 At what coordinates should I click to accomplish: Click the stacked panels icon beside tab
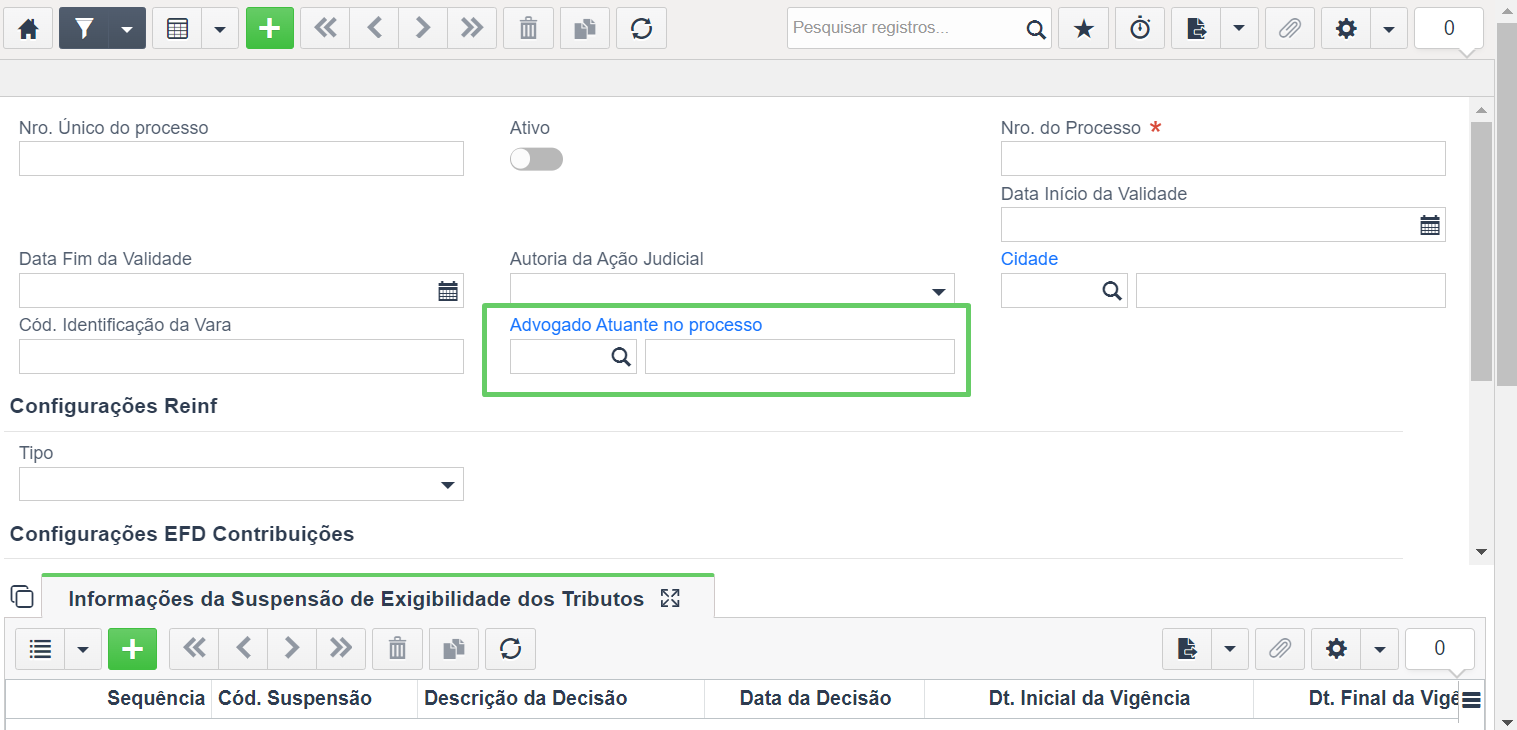[x=22, y=597]
